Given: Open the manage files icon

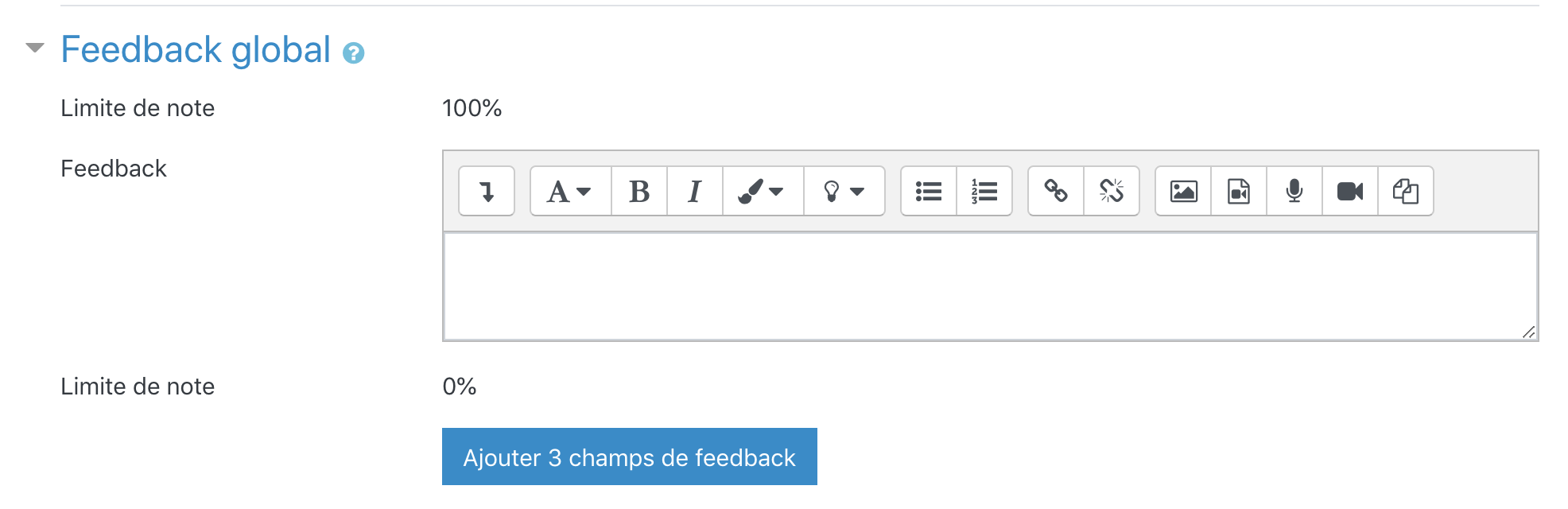Looking at the screenshot, I should pyautogui.click(x=1406, y=191).
